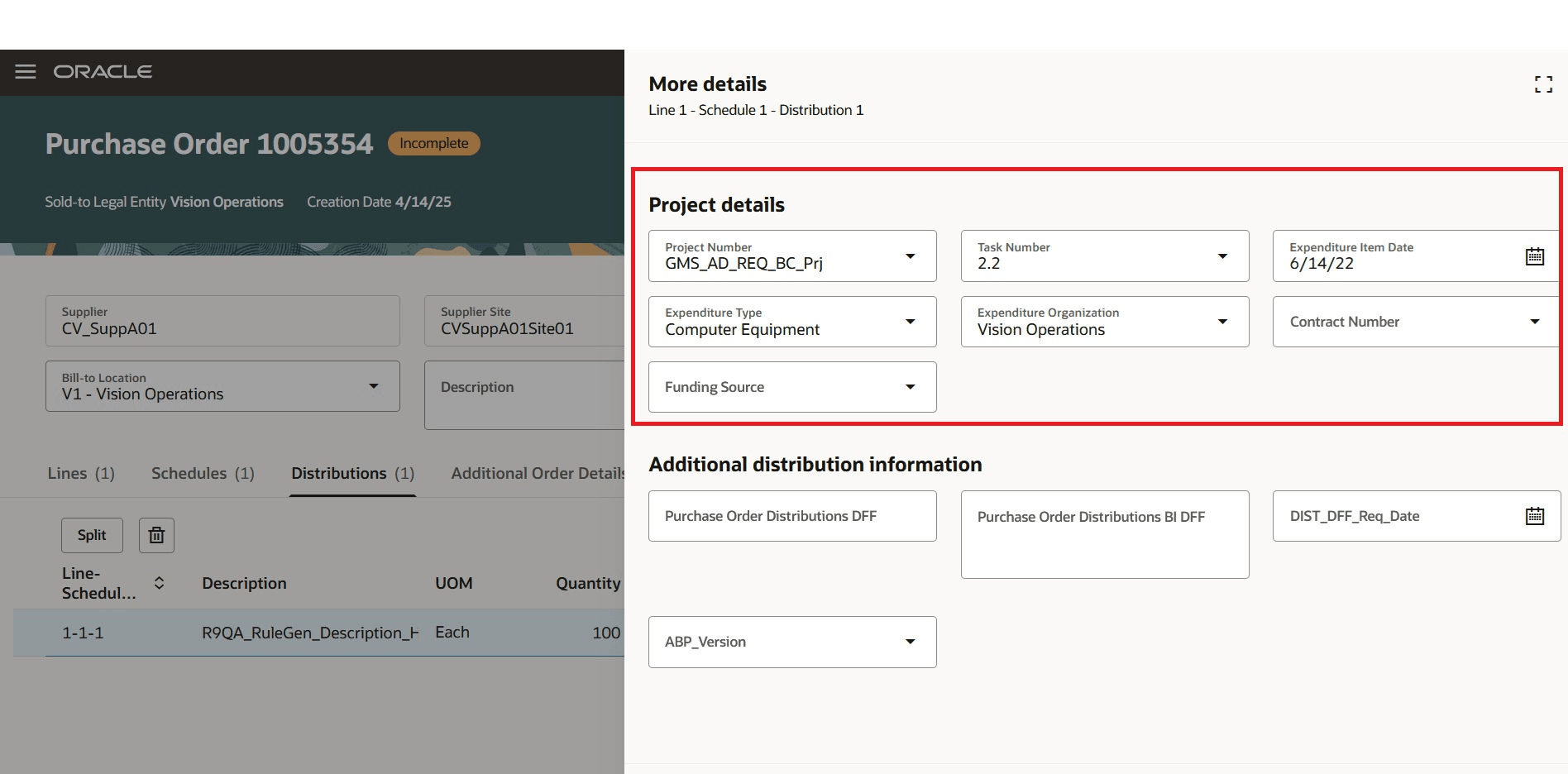Click the Purchase Order Distributions DFF field
The image size is (1568, 774).
pos(791,516)
